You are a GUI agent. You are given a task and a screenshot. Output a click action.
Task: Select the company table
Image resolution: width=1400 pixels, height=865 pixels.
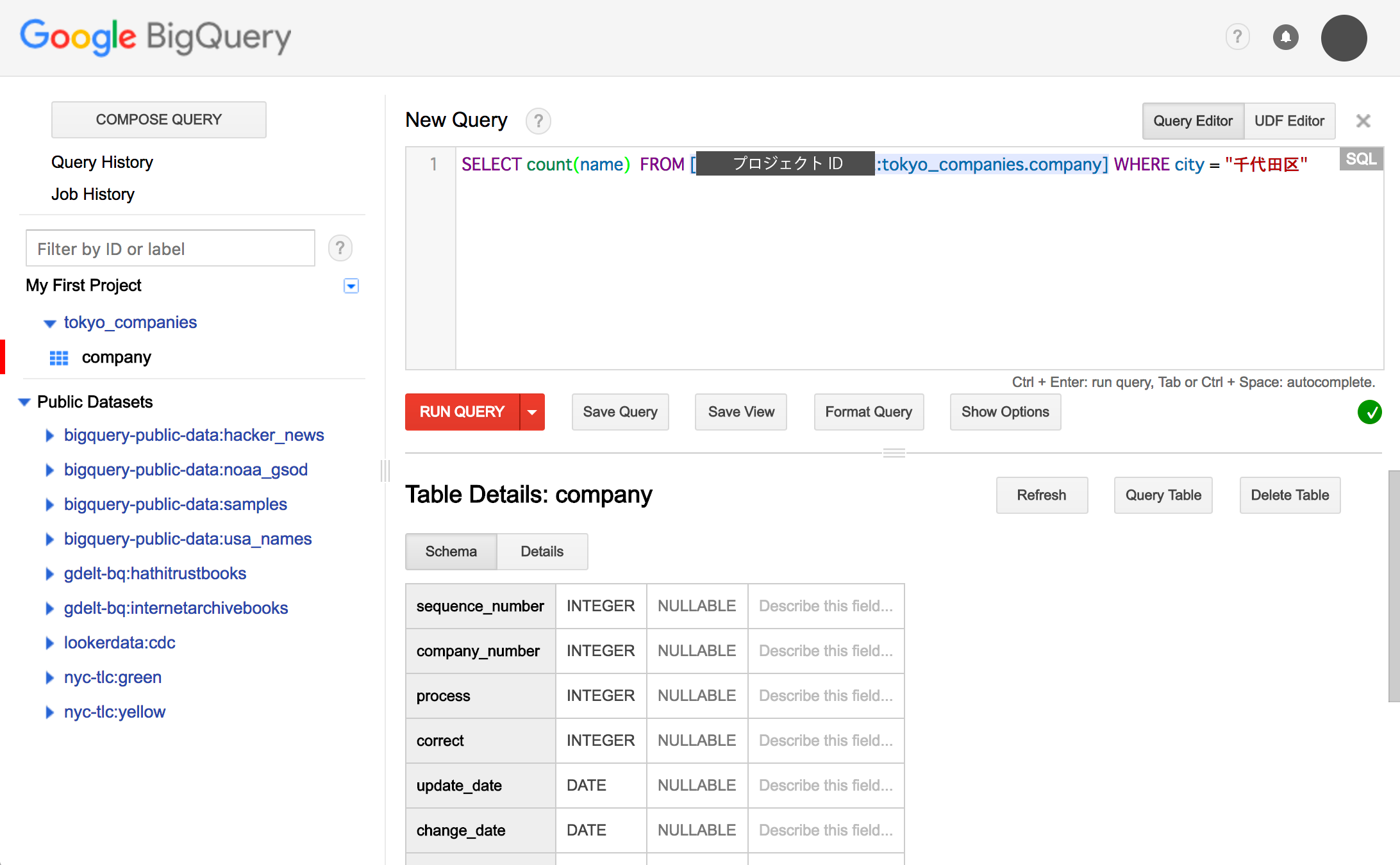coord(116,358)
